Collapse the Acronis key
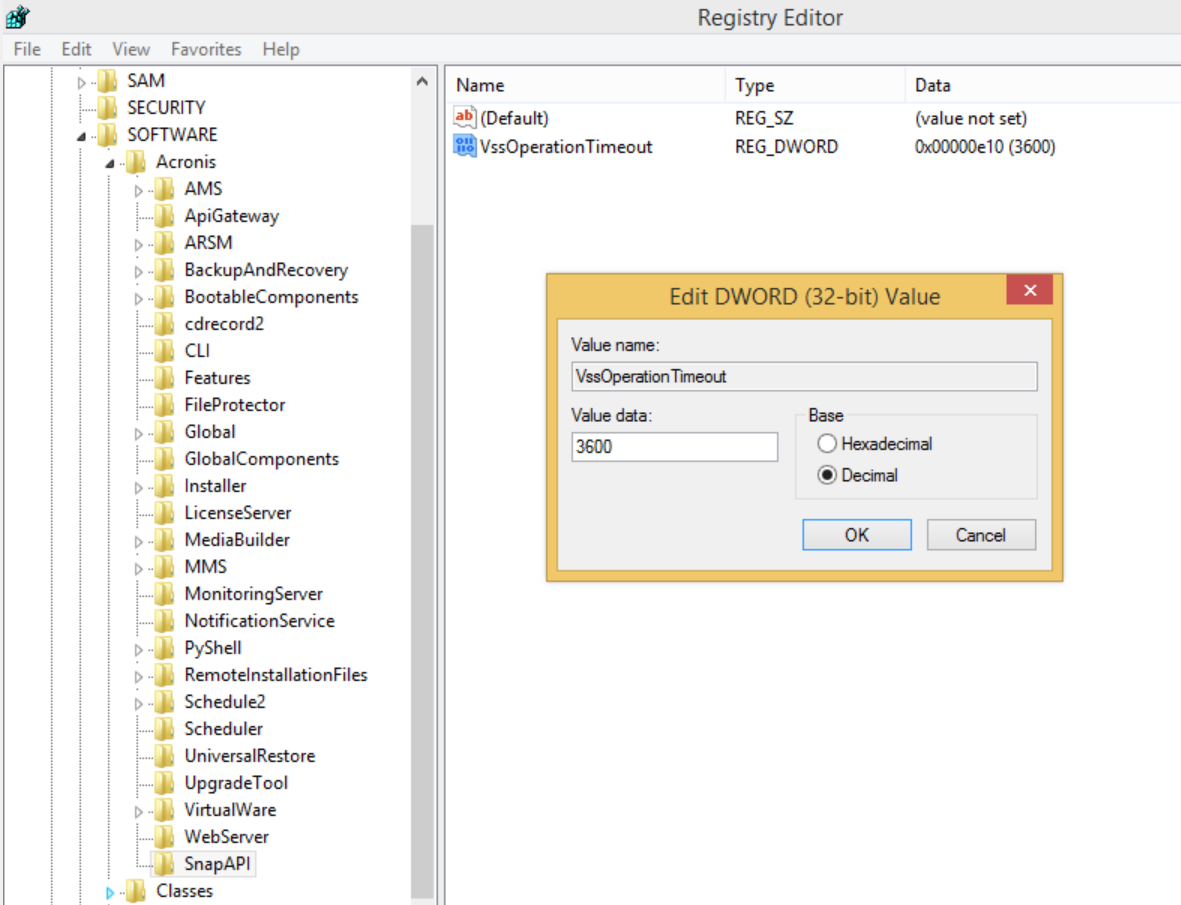This screenshot has width=1181, height=905. (x=110, y=163)
